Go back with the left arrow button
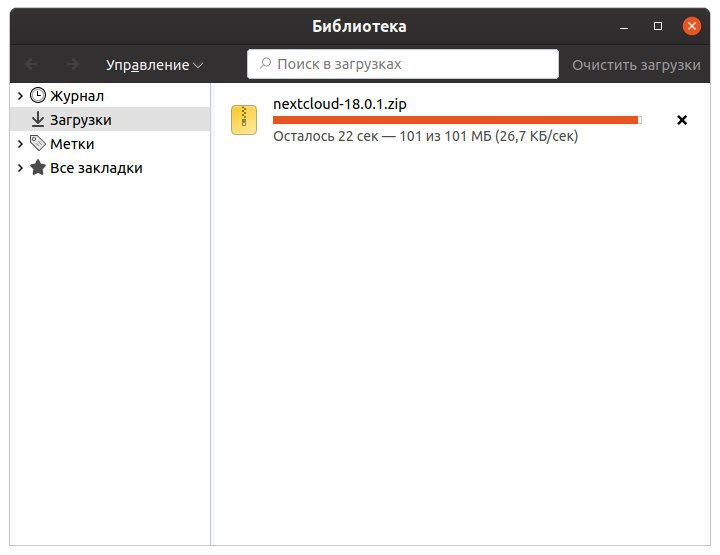Image resolution: width=720 pixels, height=555 pixels. (31, 64)
